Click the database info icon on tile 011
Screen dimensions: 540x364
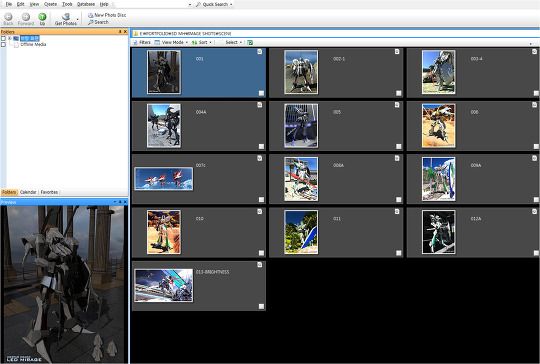pyautogui.click(x=397, y=211)
